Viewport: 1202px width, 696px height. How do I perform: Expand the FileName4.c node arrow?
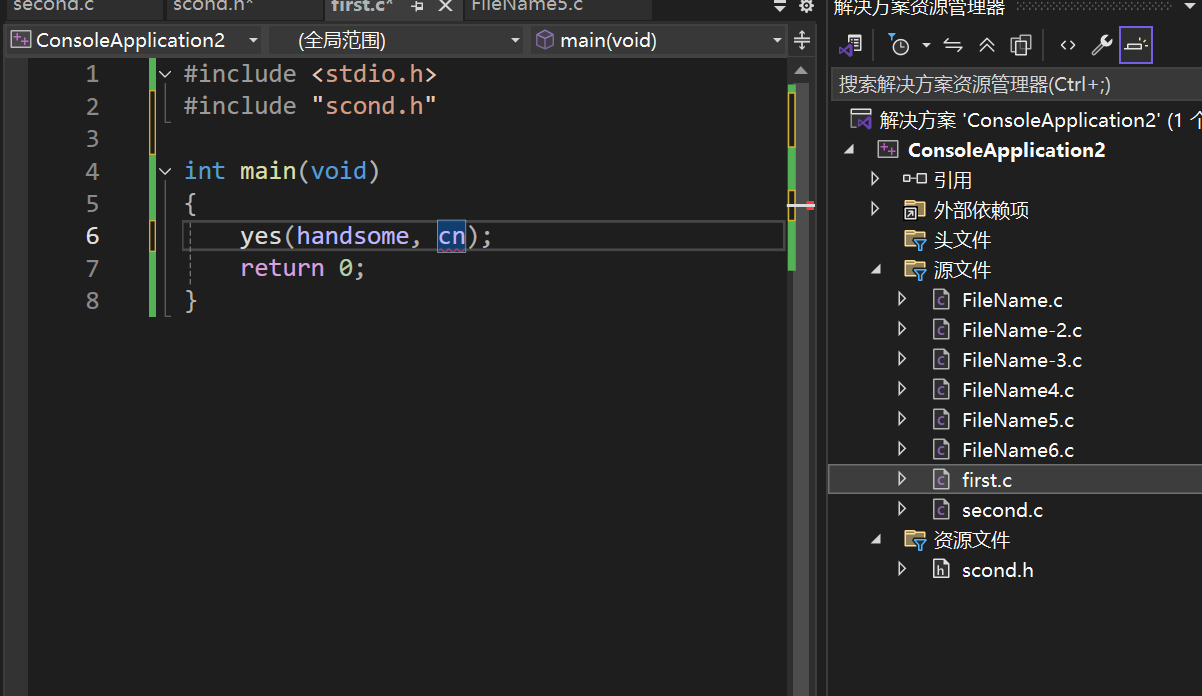tap(902, 390)
